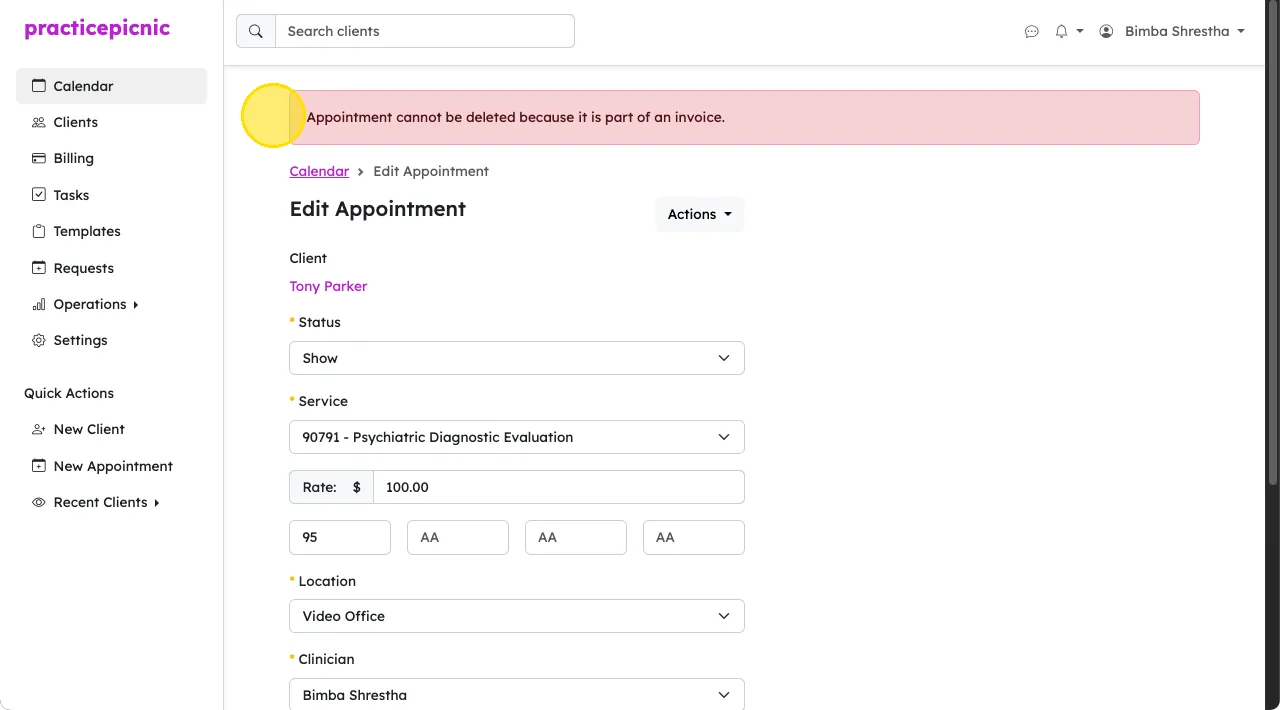The width and height of the screenshot is (1280, 710).
Task: Open the Location dropdown Video Office
Action: [x=517, y=616]
